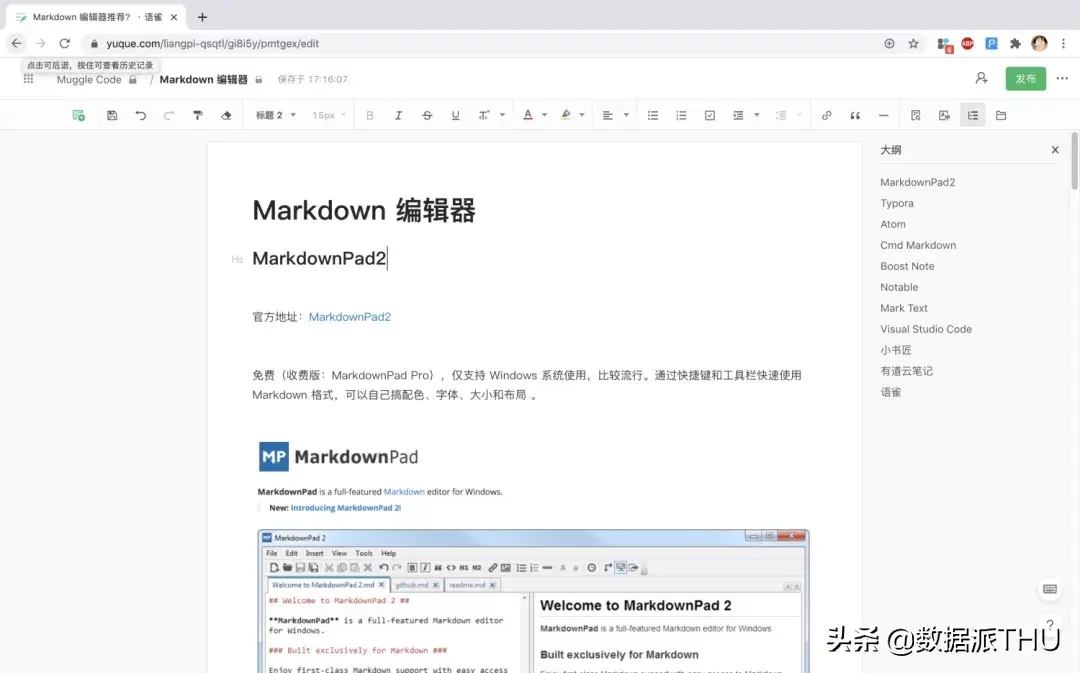The height and width of the screenshot is (673, 1080).
Task: Insert a hyperlink with link icon
Action: 827,115
